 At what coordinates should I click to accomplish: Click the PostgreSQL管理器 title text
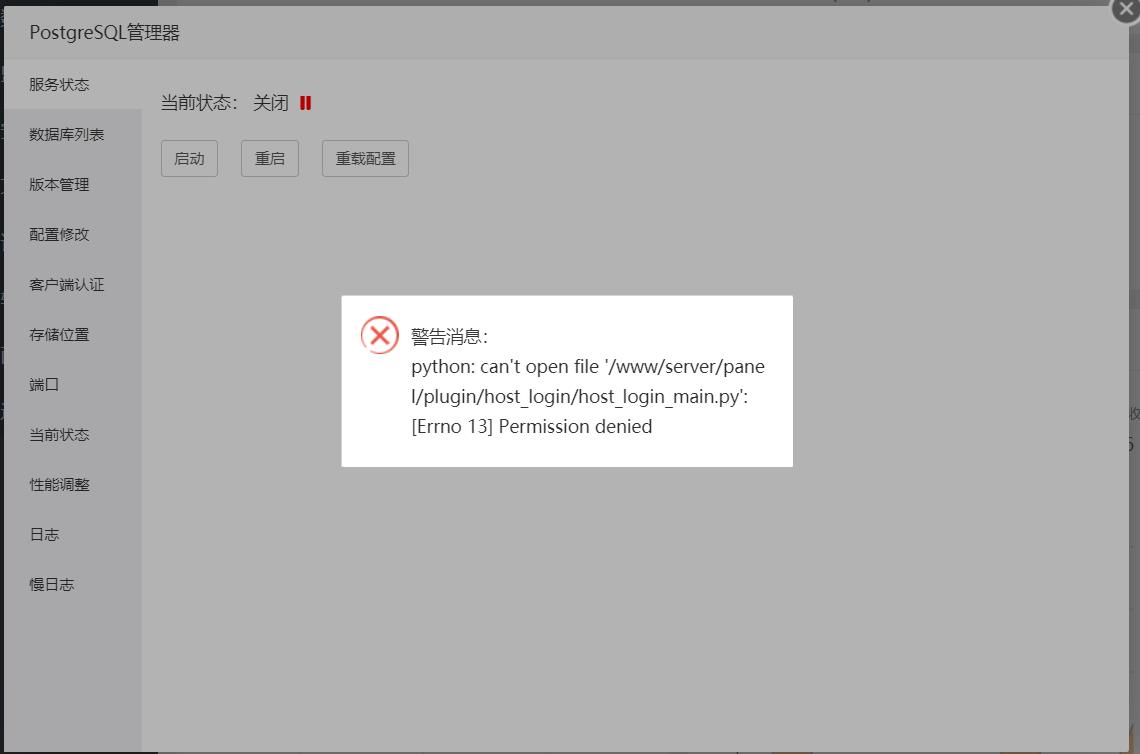pos(104,33)
